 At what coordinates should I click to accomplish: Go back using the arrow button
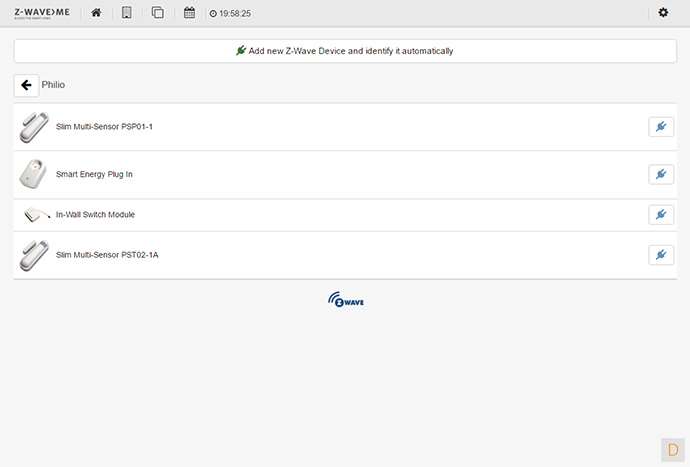point(26,85)
